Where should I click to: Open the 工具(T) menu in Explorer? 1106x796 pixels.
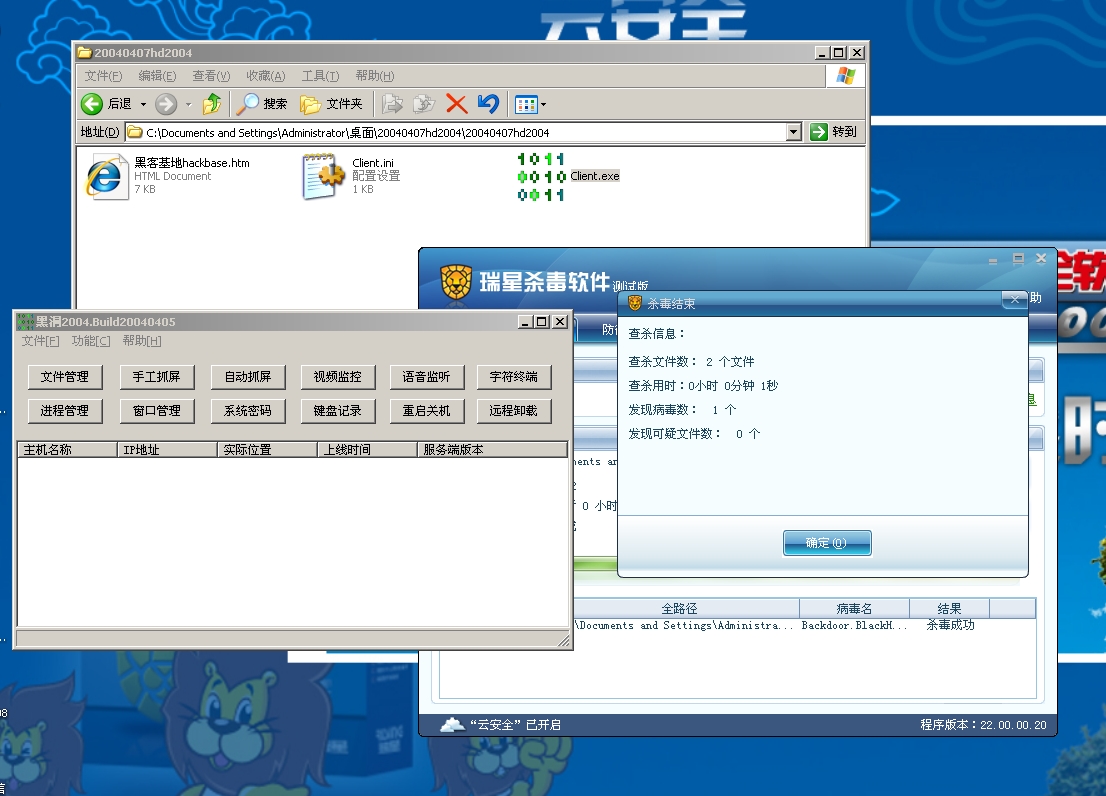click(x=320, y=75)
